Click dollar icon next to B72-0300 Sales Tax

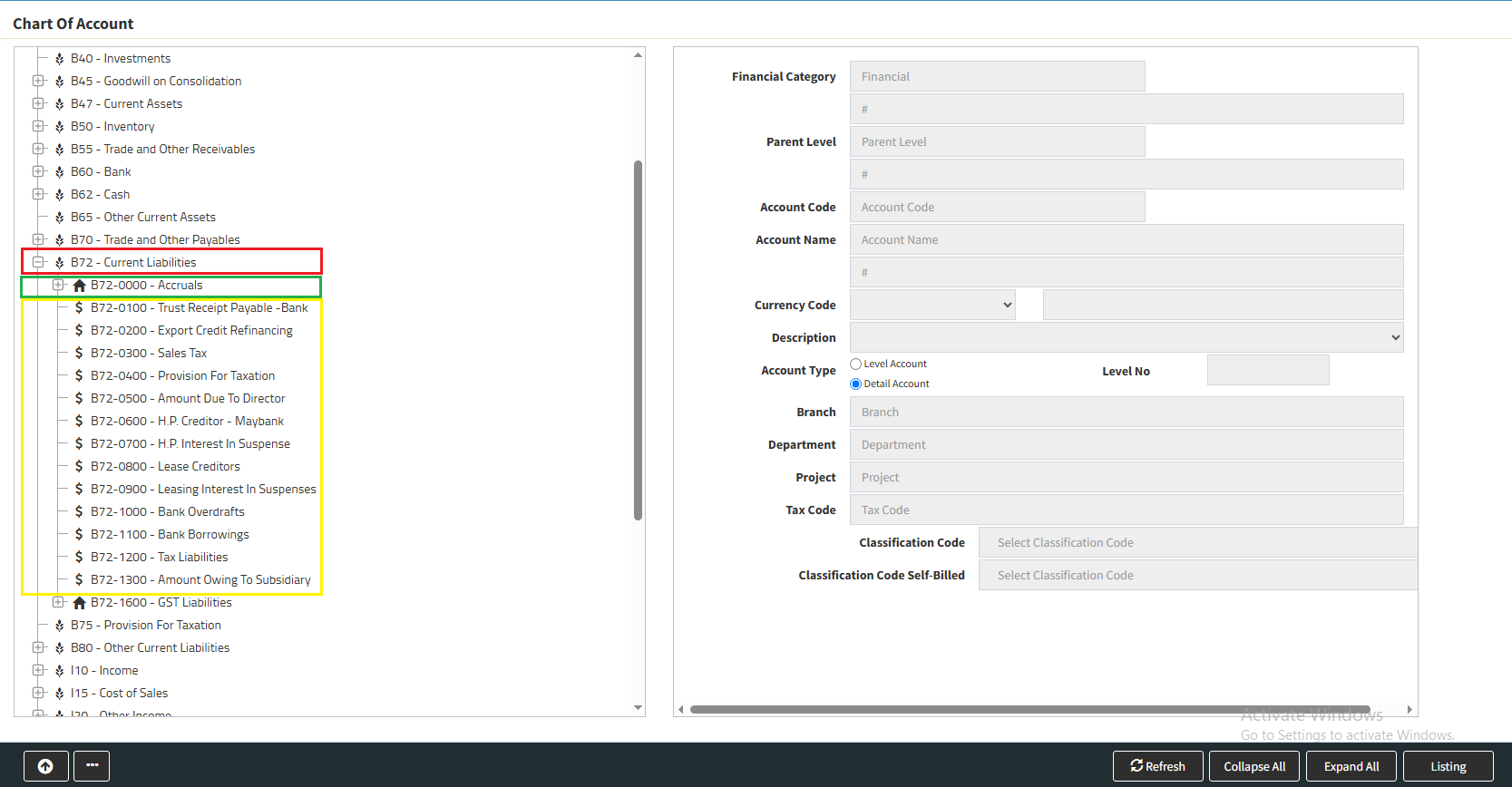coord(79,354)
